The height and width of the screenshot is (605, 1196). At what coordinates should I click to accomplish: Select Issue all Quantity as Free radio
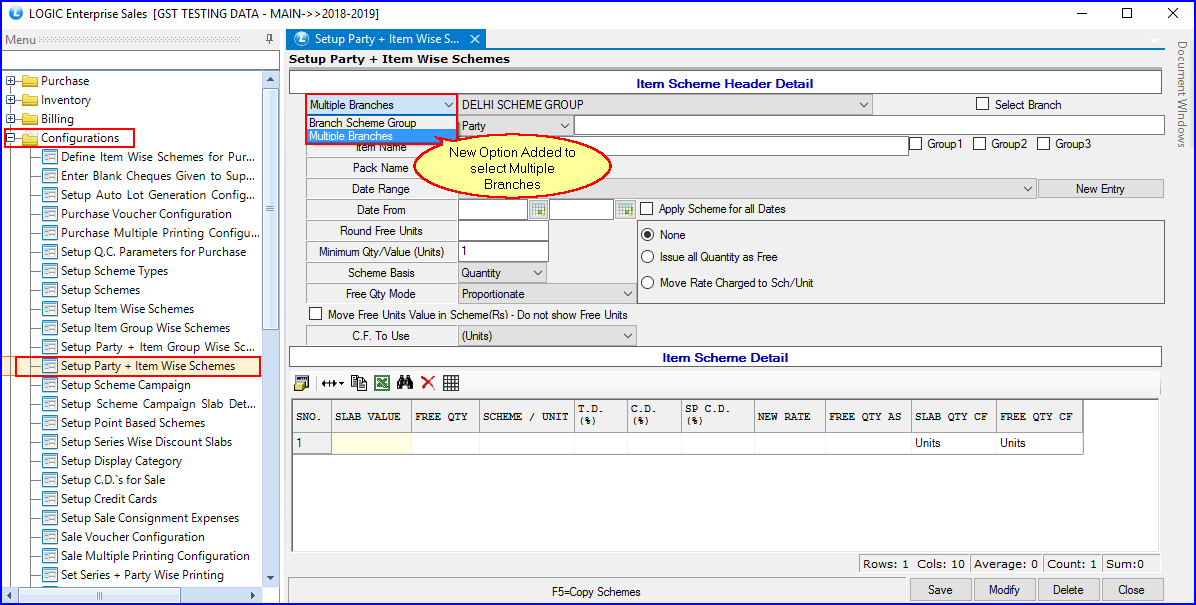tap(648, 257)
